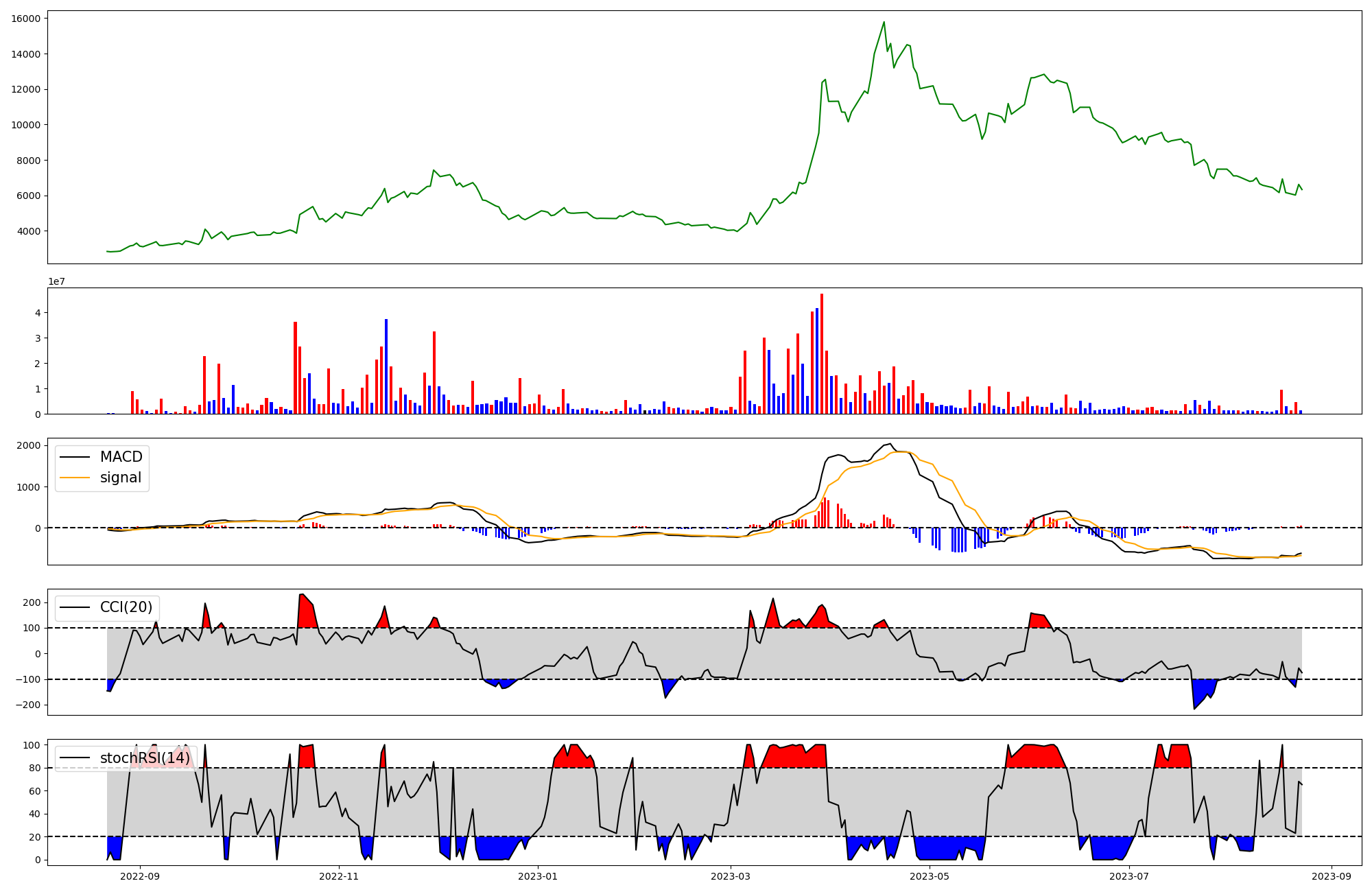This screenshot has height=892, width=1372.
Task: Click the 2000 tick on the MACD axis
Action: pyautogui.click(x=28, y=445)
